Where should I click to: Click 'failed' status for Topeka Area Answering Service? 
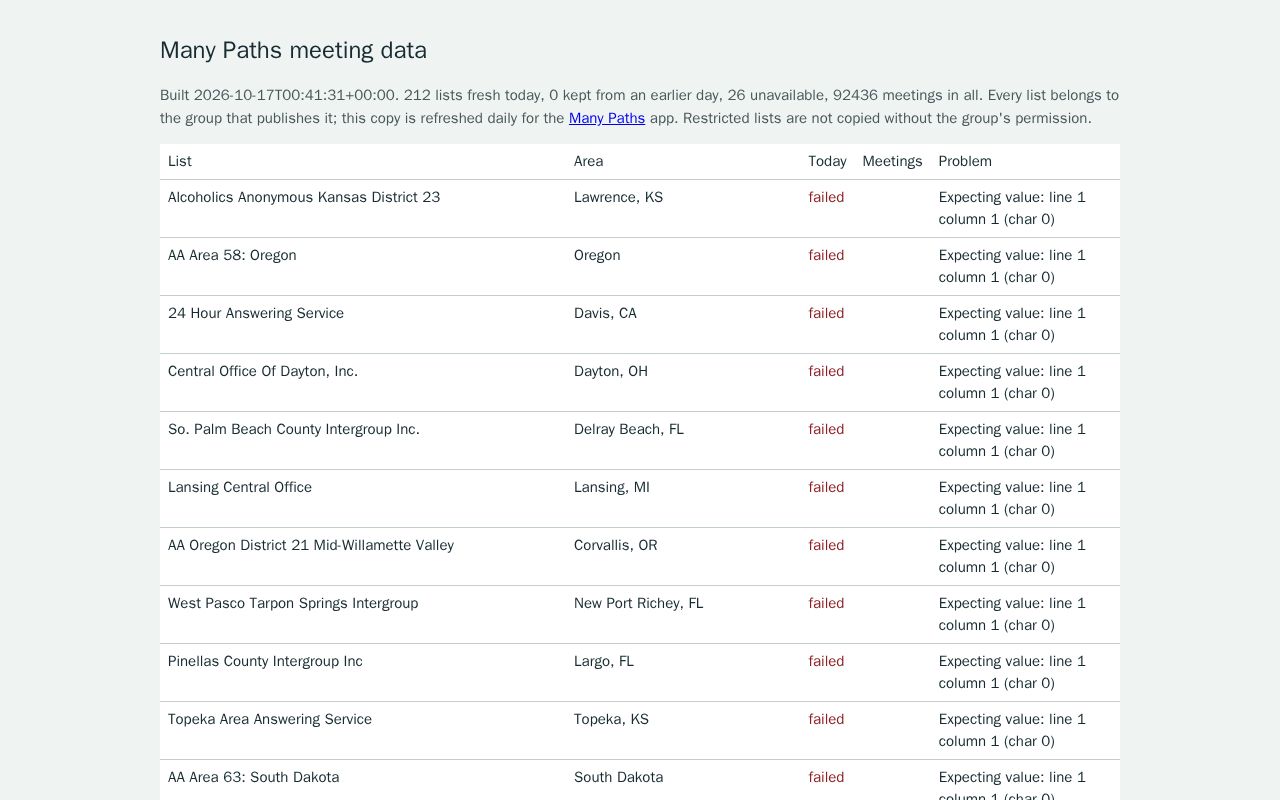pyautogui.click(x=826, y=719)
